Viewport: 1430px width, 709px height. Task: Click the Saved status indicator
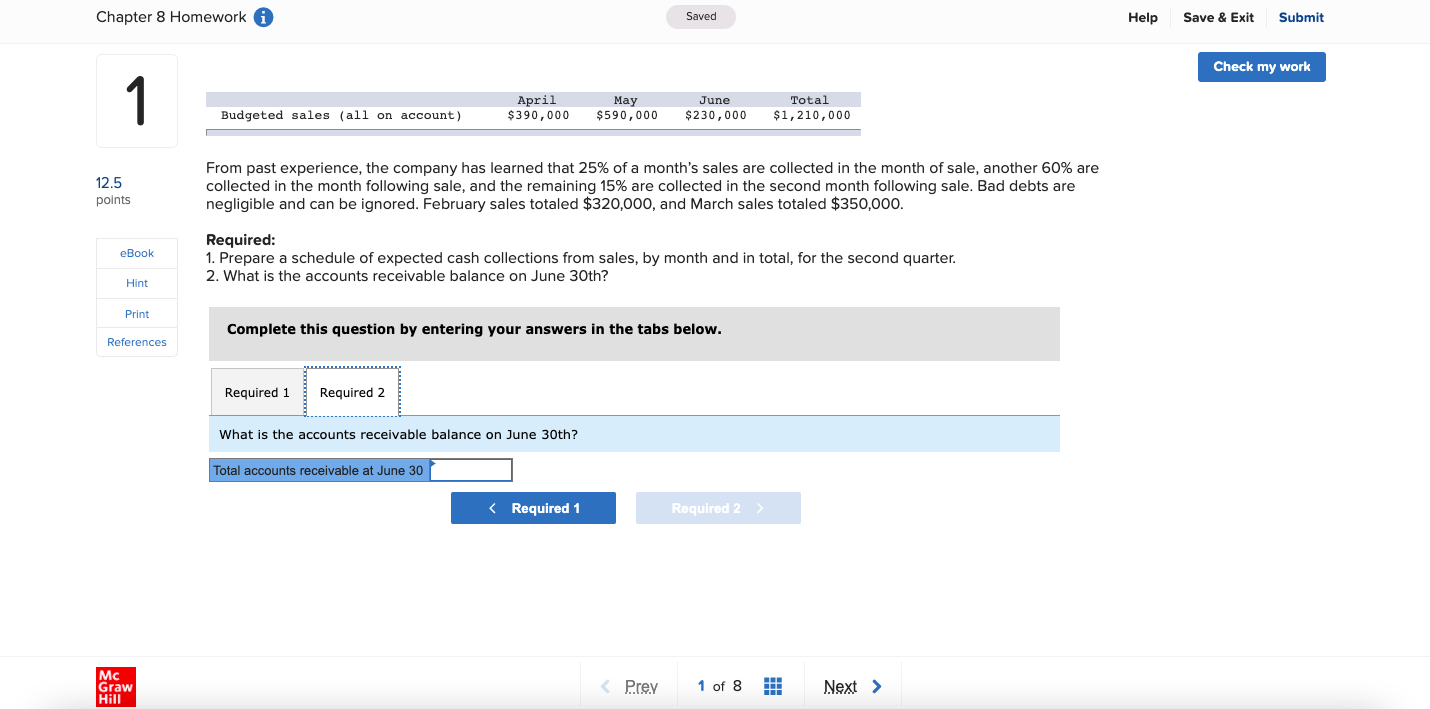click(700, 17)
